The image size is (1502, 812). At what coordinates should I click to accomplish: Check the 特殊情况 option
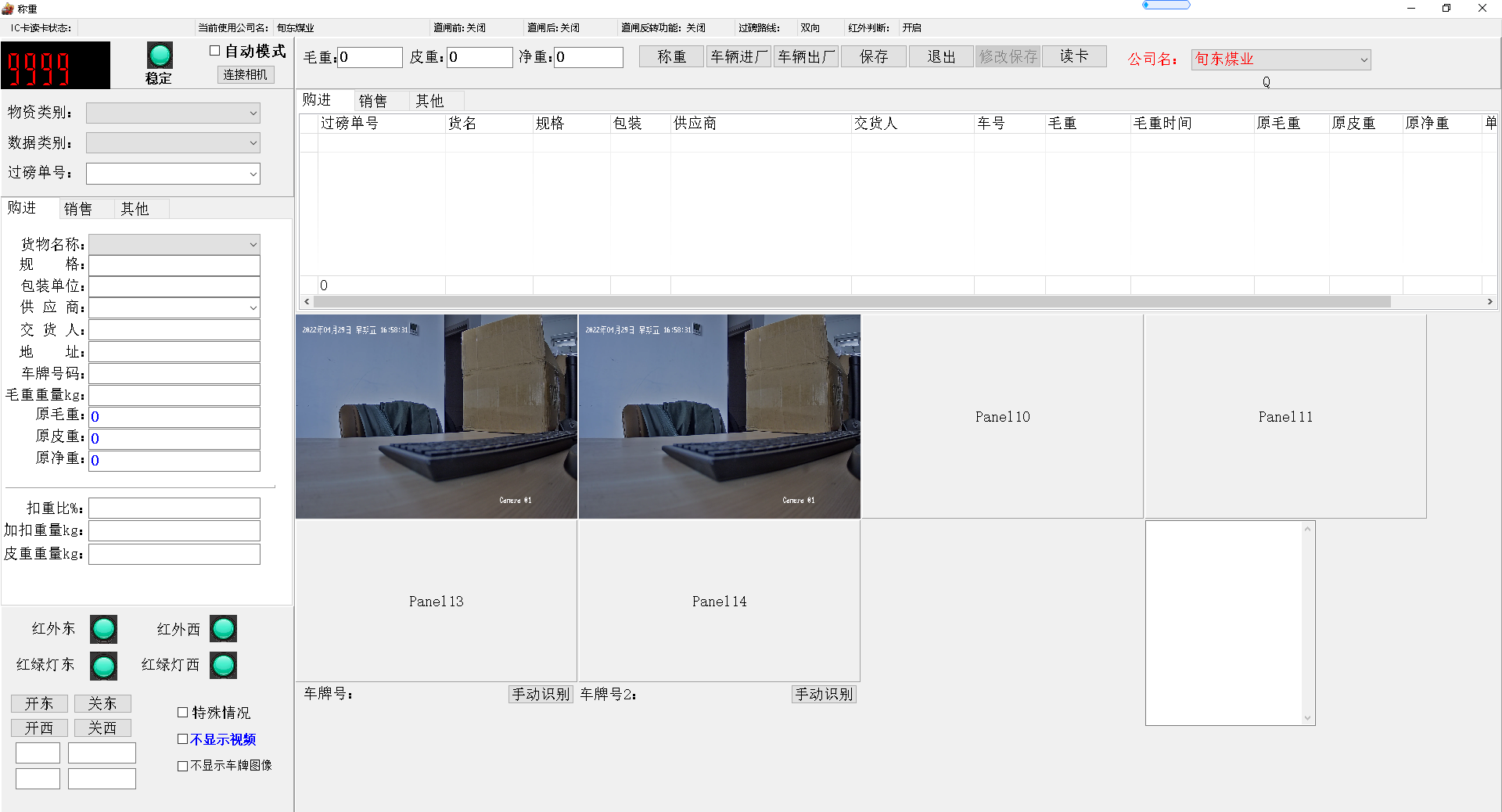183,713
